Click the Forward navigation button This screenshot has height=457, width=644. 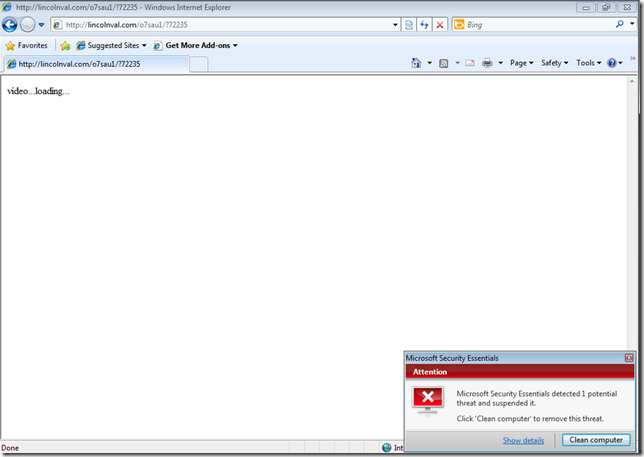tap(28, 25)
